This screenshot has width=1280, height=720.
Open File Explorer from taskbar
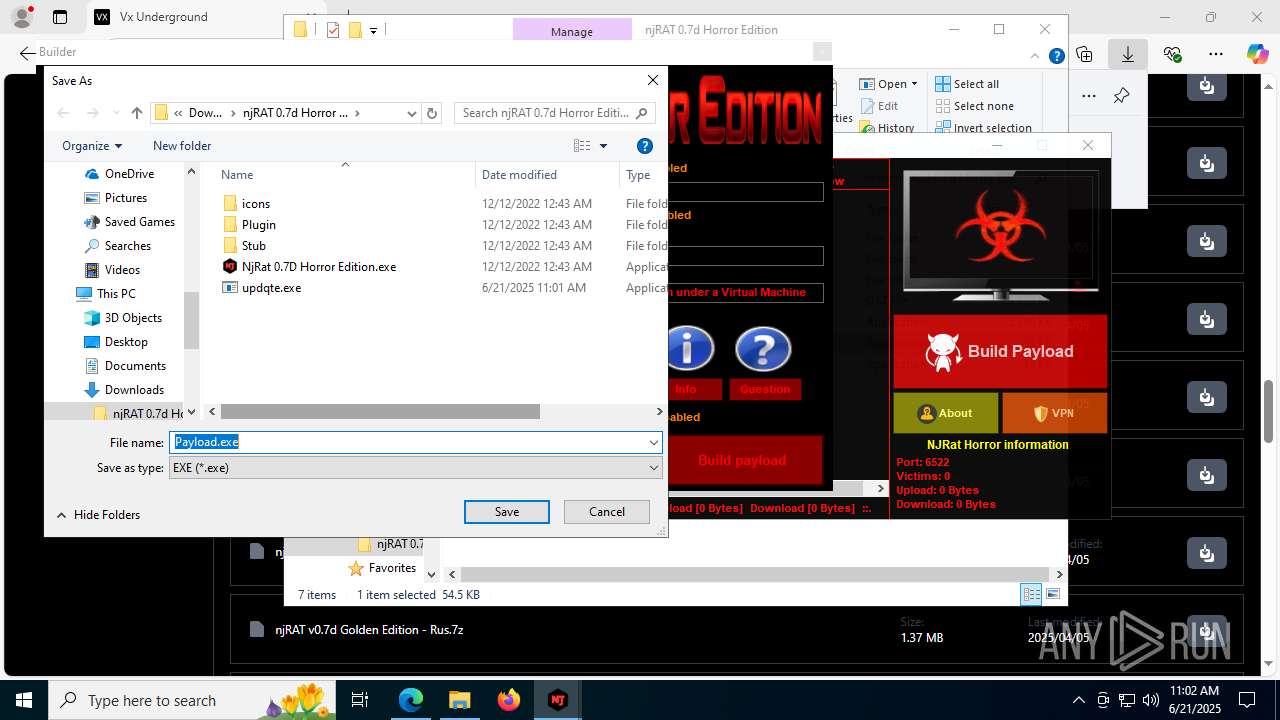[x=460, y=700]
